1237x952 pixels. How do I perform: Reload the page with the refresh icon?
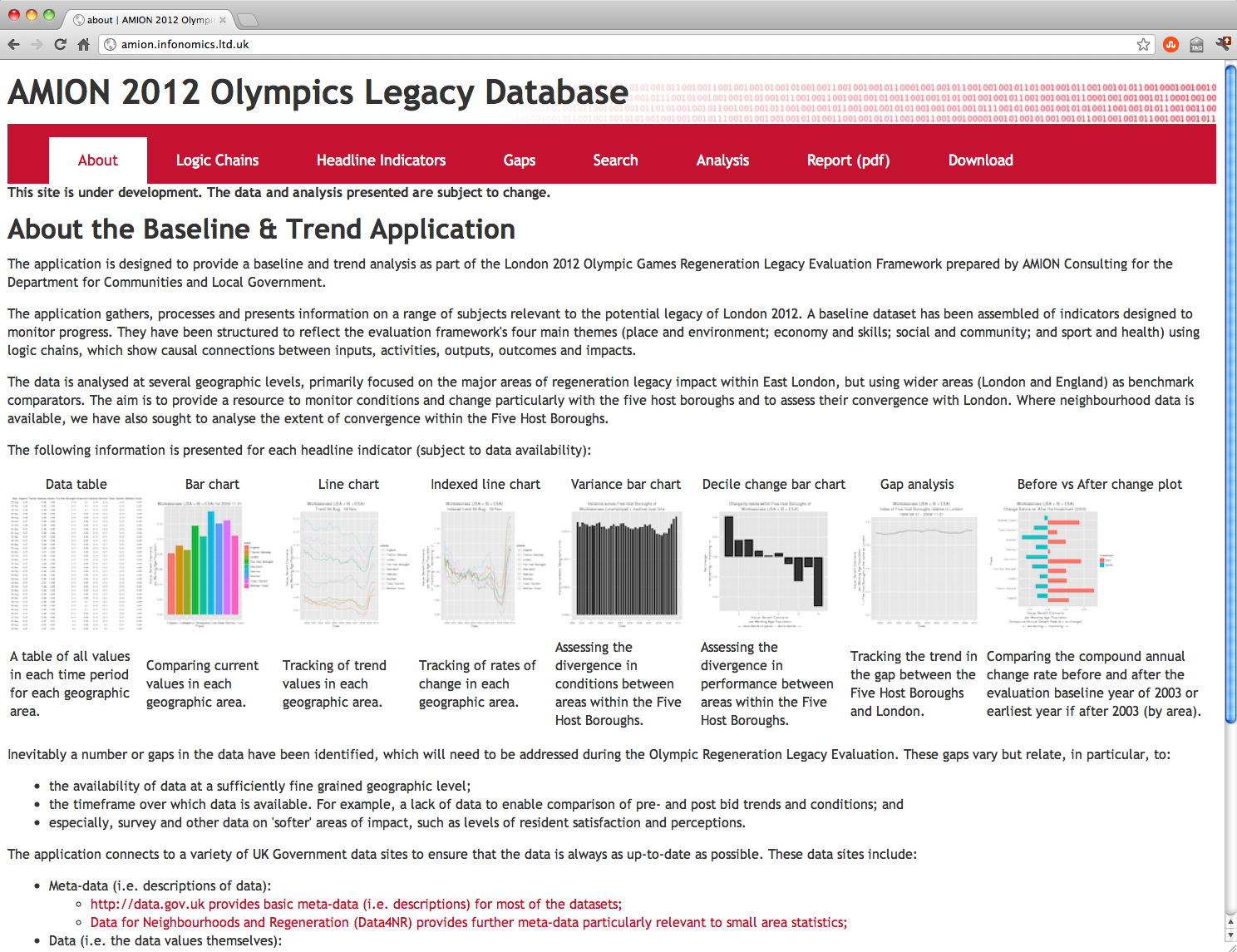click(x=60, y=44)
